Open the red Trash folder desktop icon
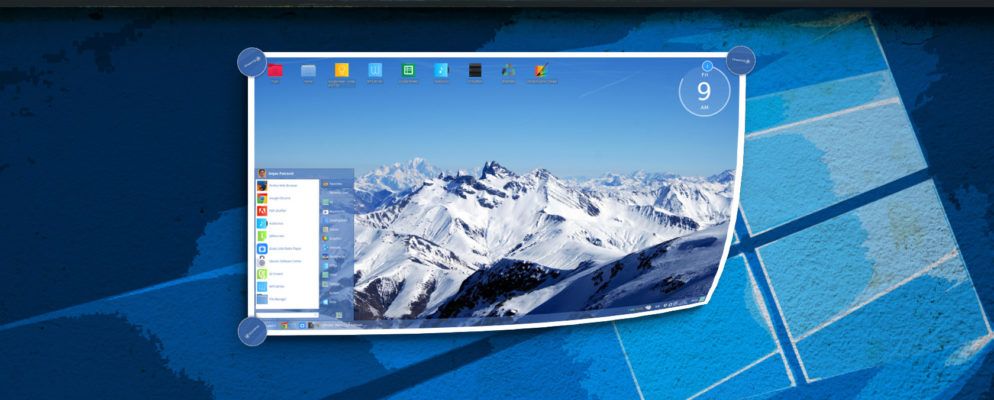 275,70
